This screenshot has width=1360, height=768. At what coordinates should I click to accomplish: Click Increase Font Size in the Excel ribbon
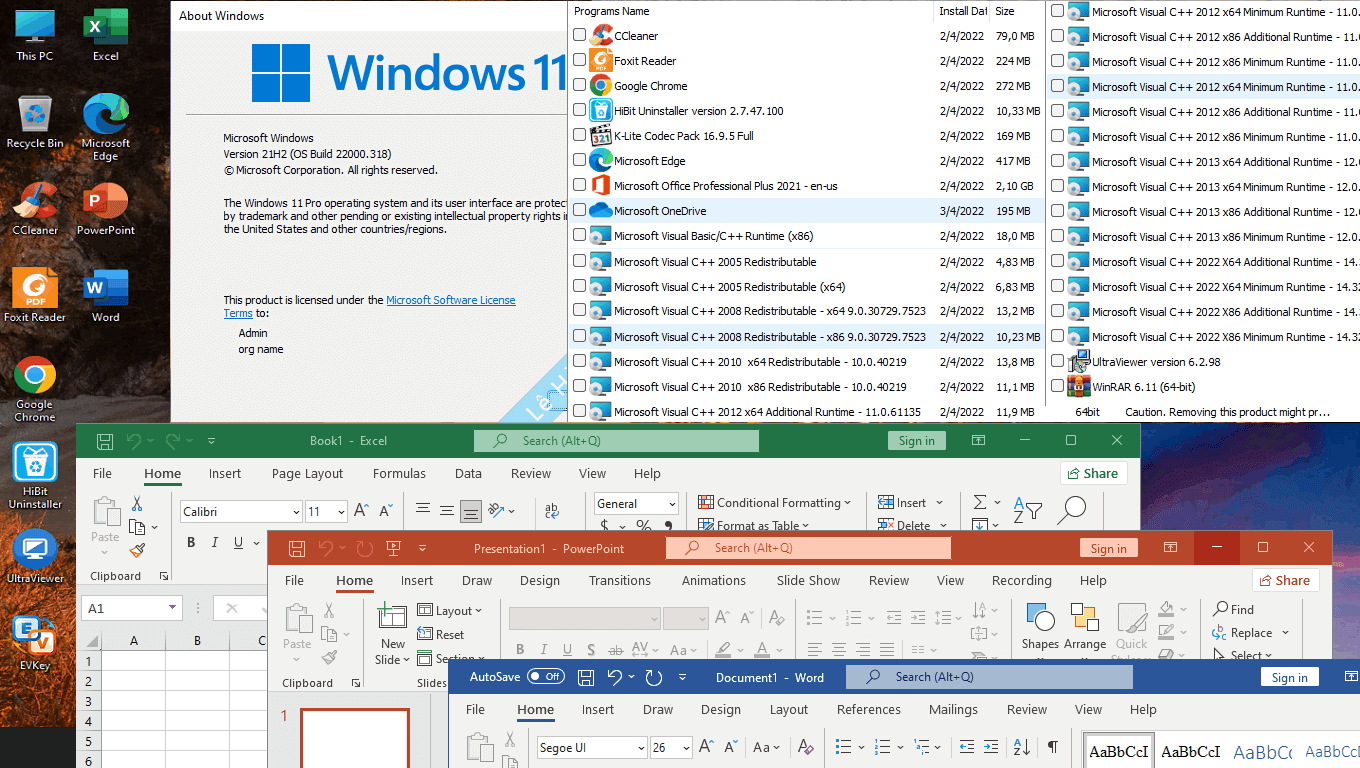[x=362, y=511]
